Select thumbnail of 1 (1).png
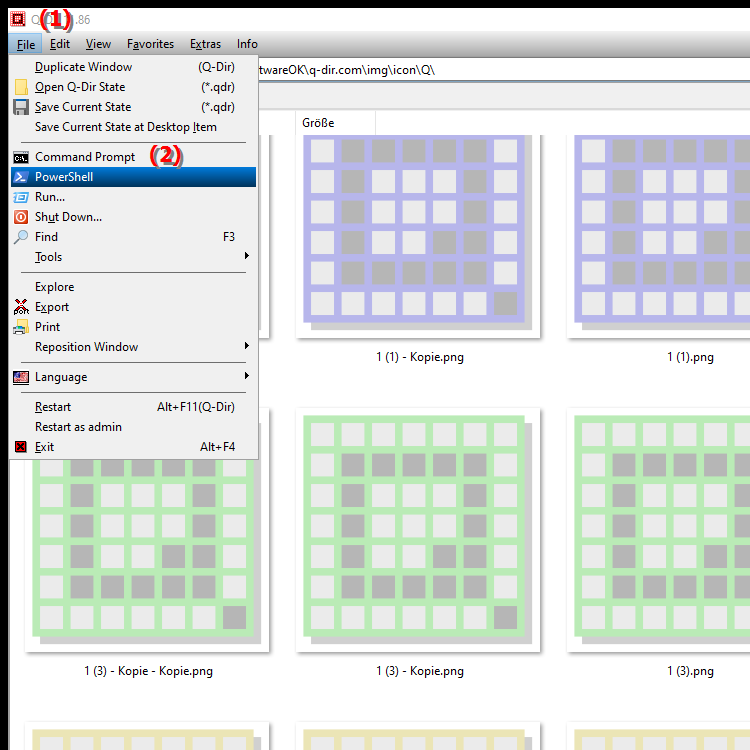 tap(659, 236)
